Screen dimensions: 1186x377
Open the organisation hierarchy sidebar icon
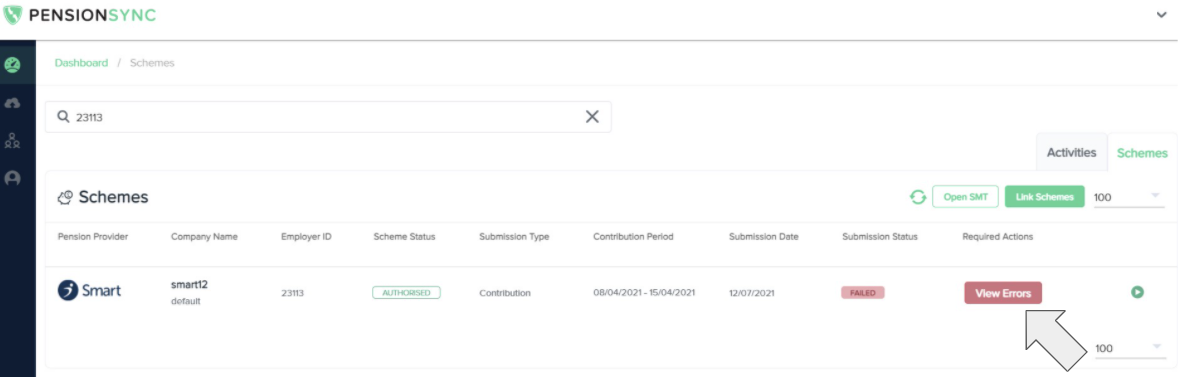[12, 140]
